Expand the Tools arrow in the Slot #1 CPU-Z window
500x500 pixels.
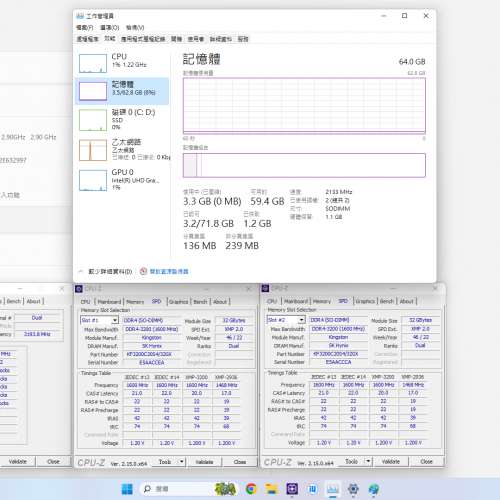[182, 462]
